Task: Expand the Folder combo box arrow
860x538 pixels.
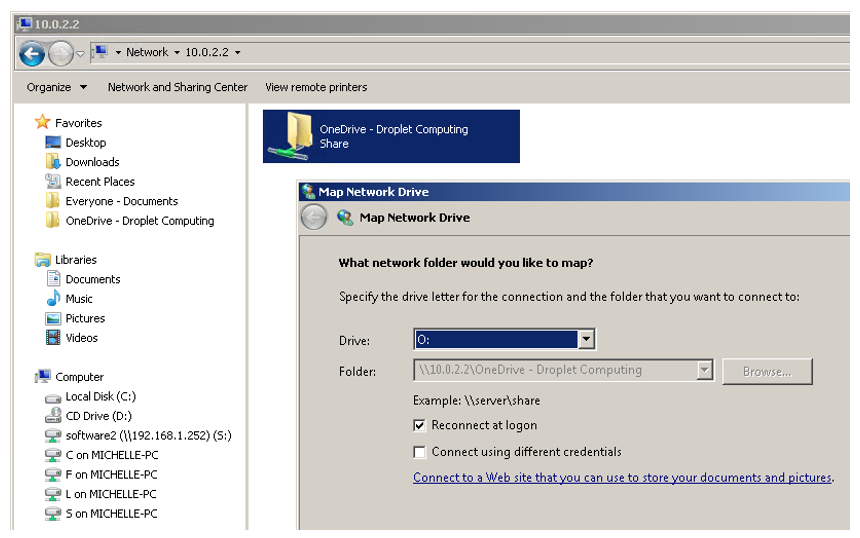Action: pos(705,371)
